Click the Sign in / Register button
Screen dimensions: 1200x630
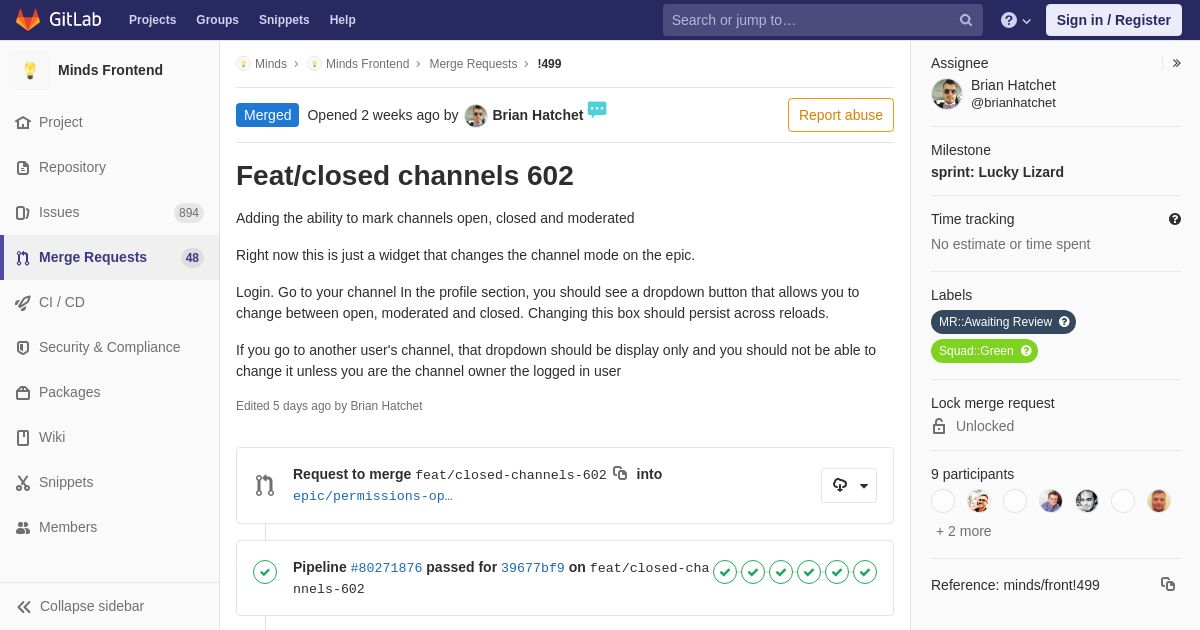pyautogui.click(x=1113, y=20)
